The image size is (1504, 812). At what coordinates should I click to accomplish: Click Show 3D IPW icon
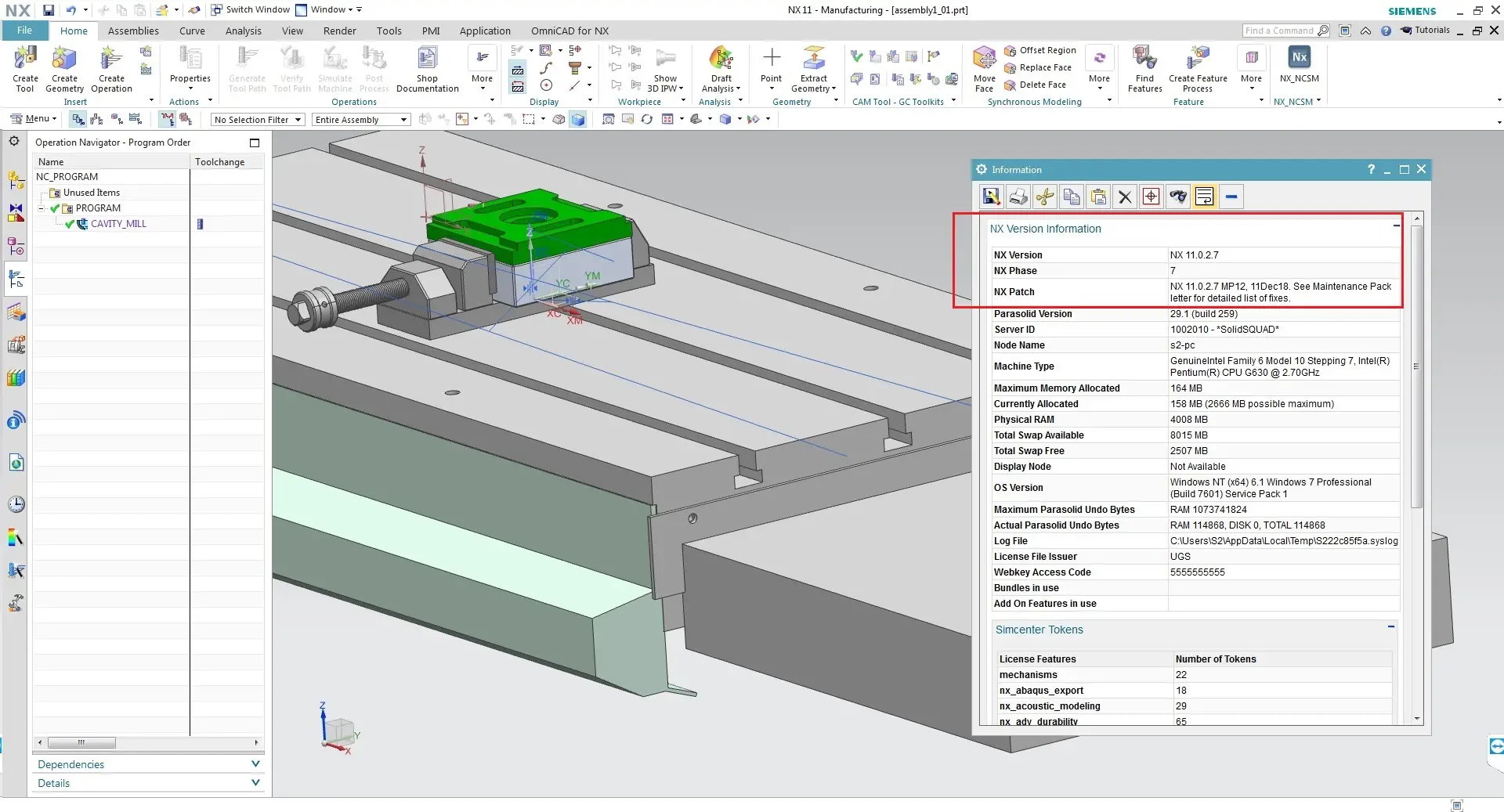[x=665, y=69]
